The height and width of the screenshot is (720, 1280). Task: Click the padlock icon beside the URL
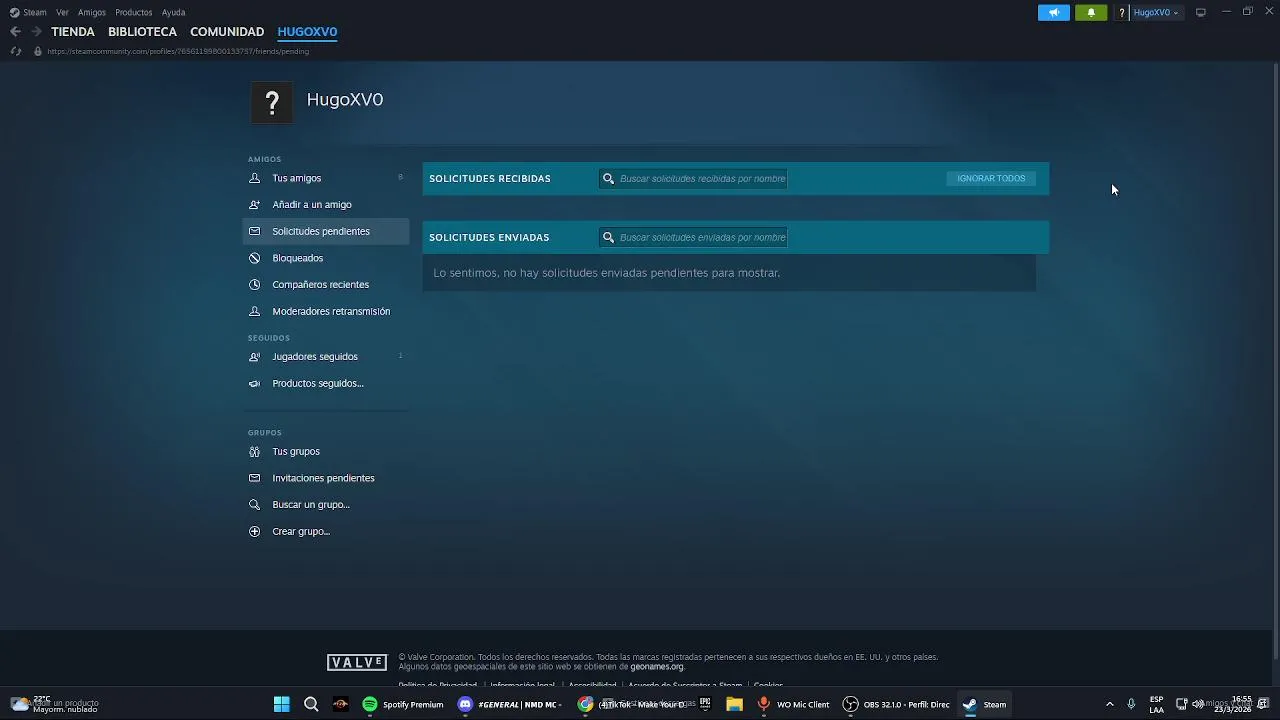click(x=38, y=51)
